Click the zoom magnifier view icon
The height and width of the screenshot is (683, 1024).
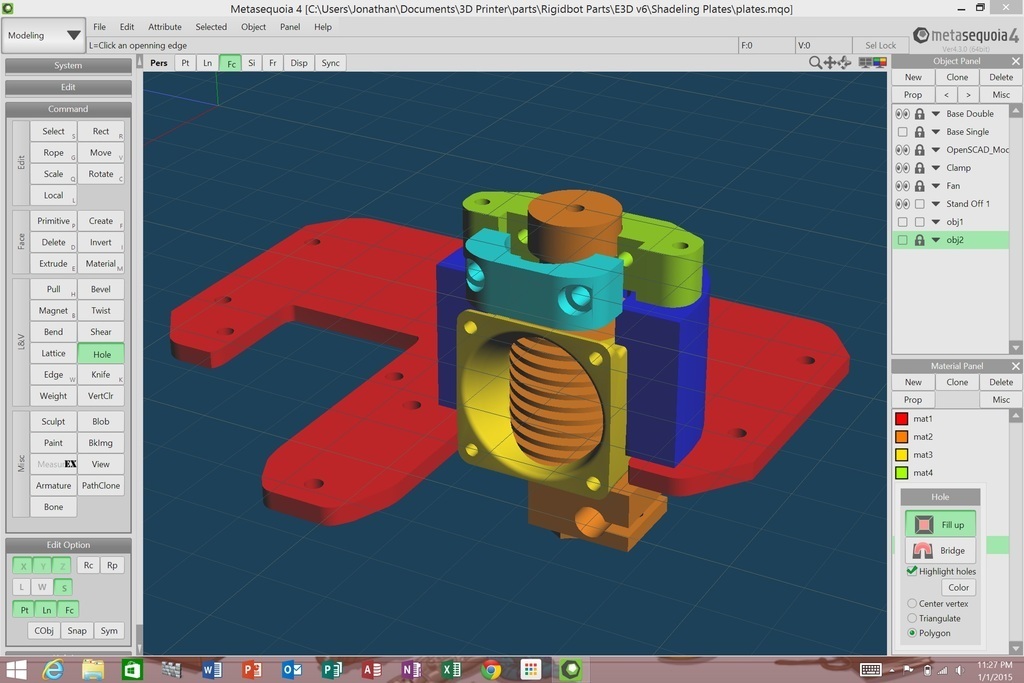click(x=816, y=63)
